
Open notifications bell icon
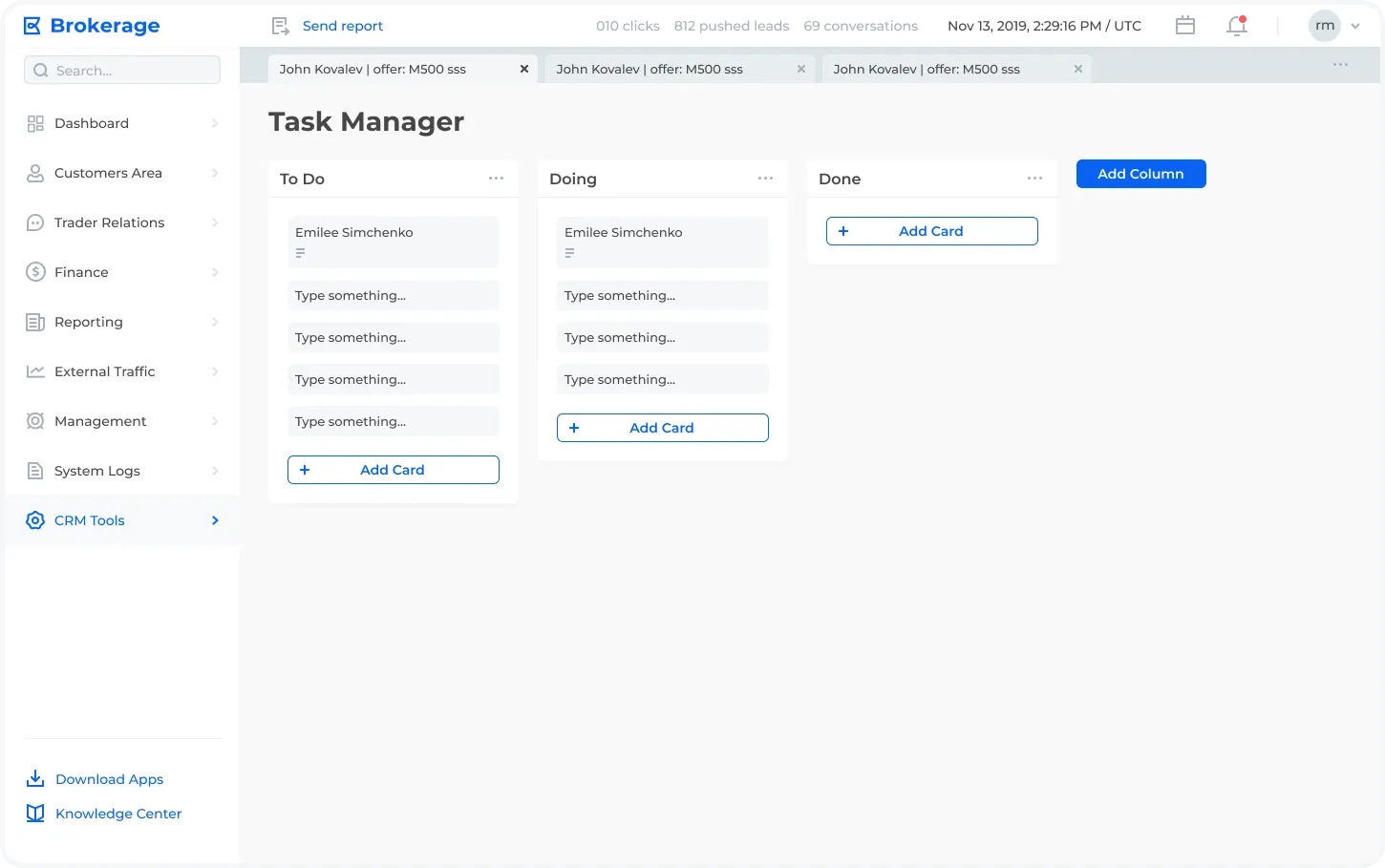click(x=1237, y=26)
